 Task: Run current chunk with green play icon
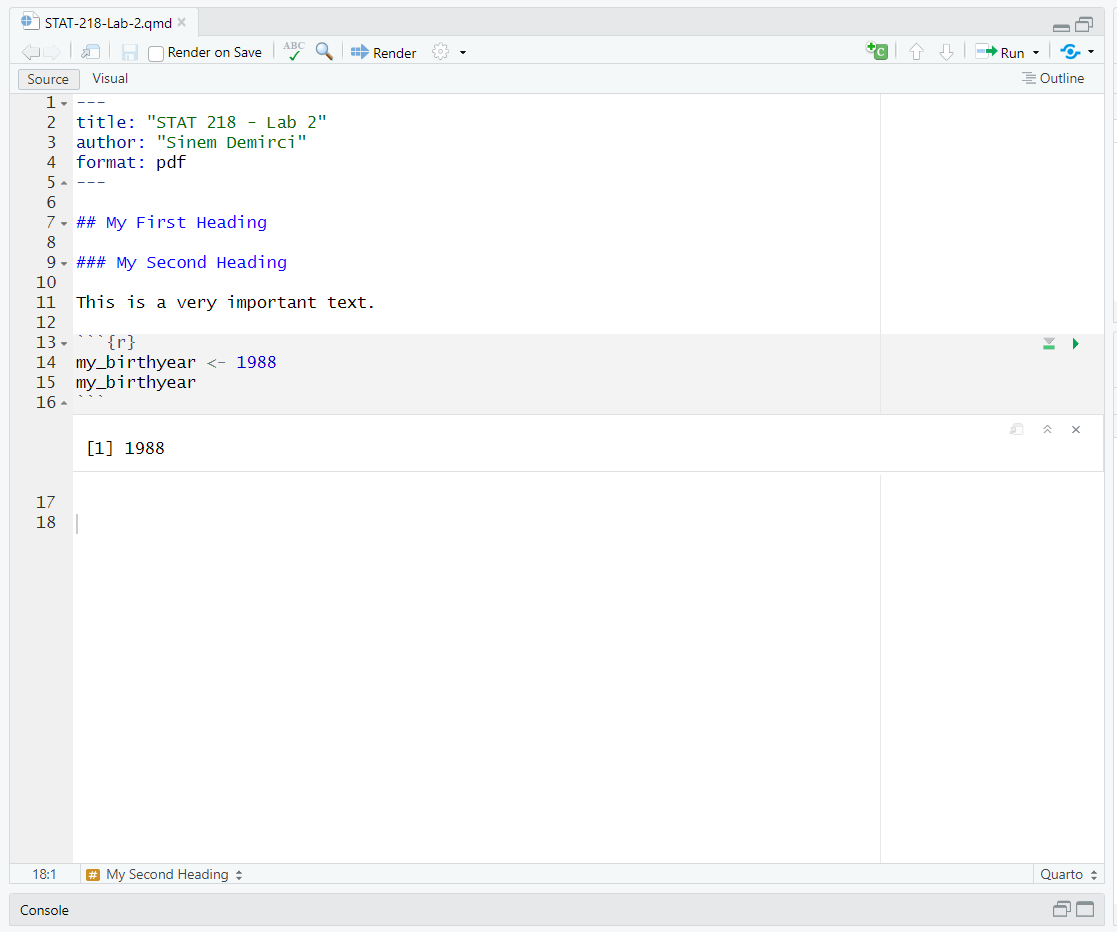click(1076, 344)
